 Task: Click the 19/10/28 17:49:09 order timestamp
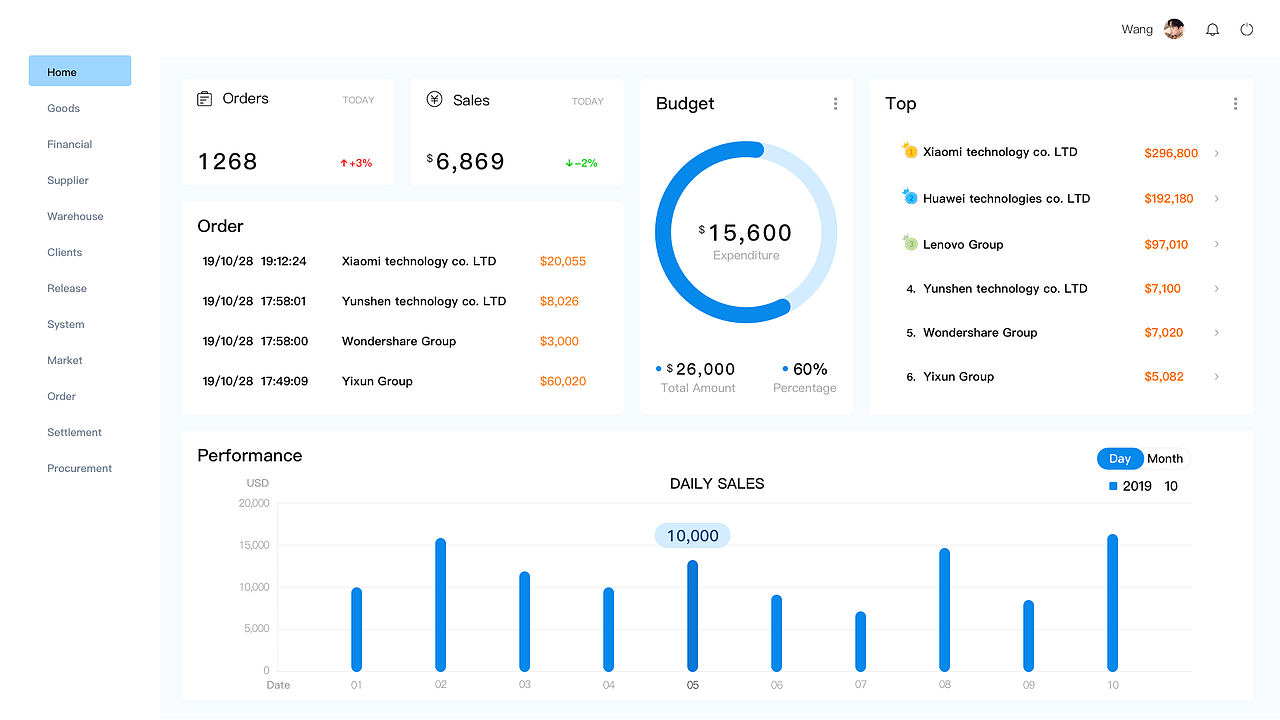tap(255, 381)
